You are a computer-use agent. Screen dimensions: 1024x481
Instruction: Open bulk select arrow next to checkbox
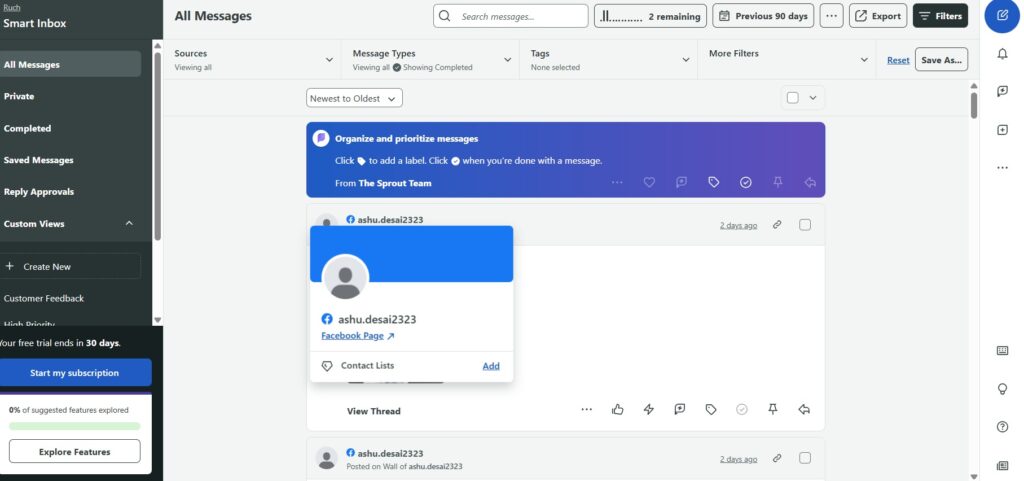pos(813,98)
